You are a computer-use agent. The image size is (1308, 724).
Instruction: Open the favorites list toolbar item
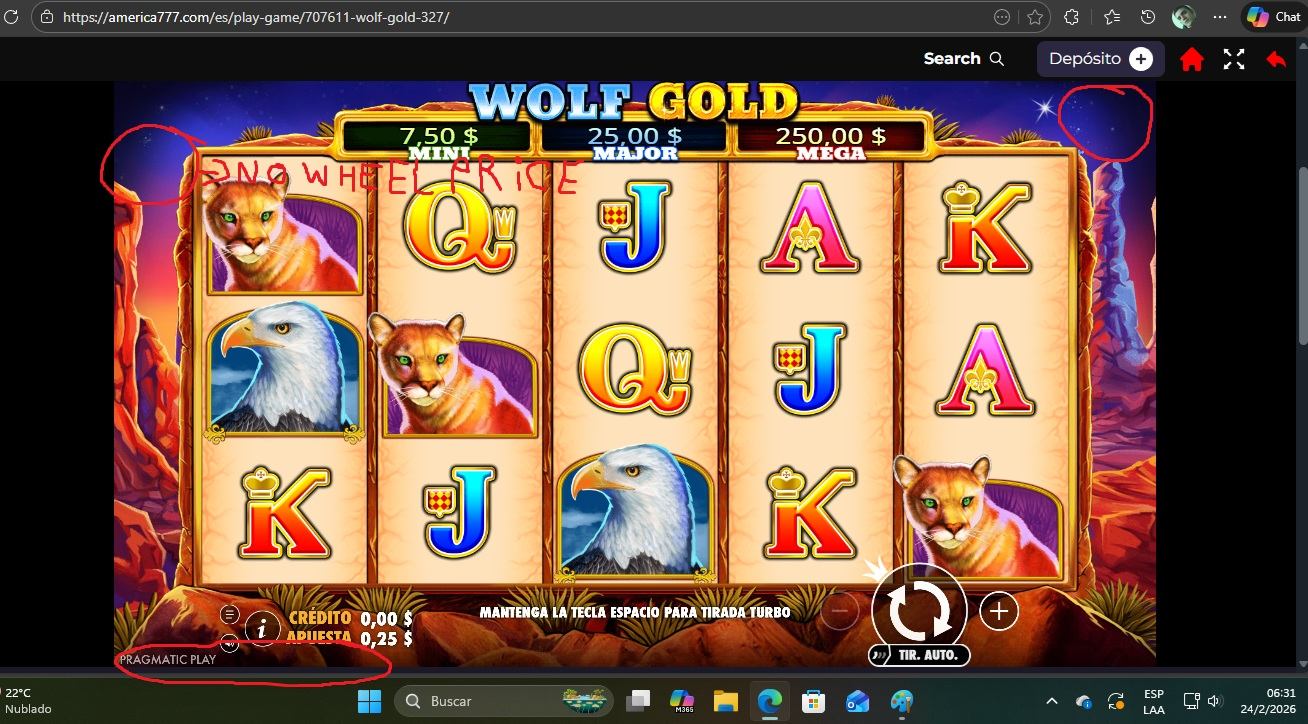click(1112, 17)
